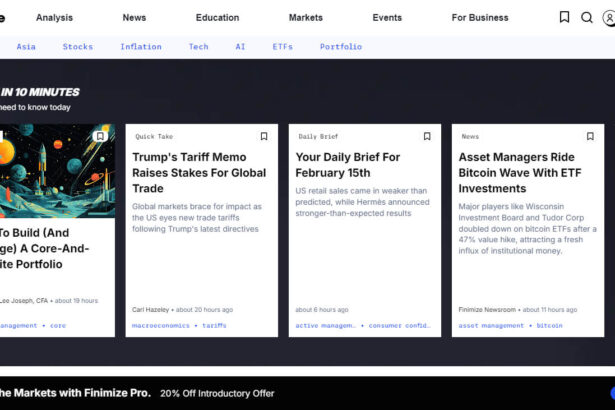The width and height of the screenshot is (615, 410).
Task: Click tariff article summary about global markets
Action: click(x=197, y=217)
